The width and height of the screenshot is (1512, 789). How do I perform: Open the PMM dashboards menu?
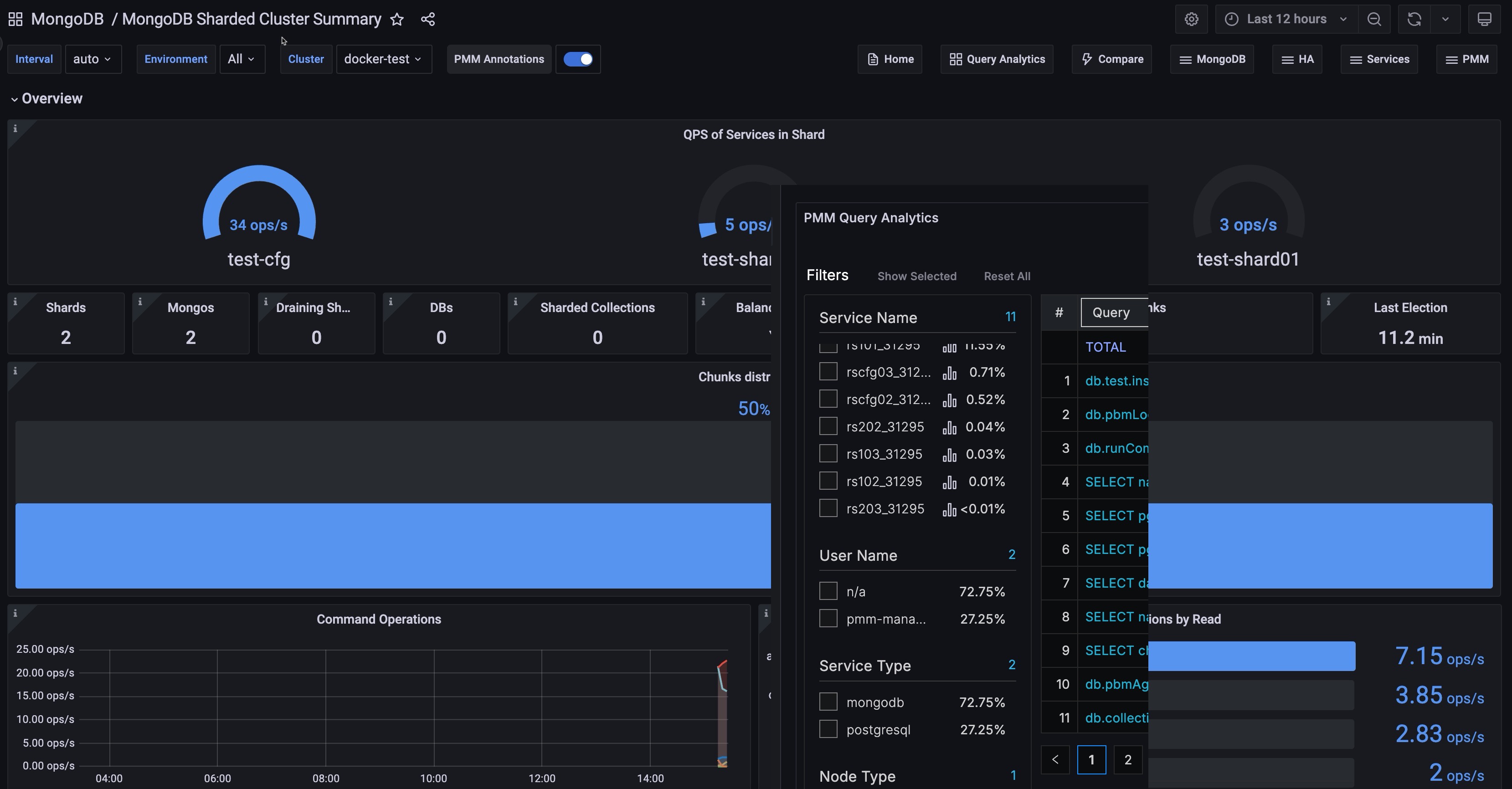click(1466, 59)
